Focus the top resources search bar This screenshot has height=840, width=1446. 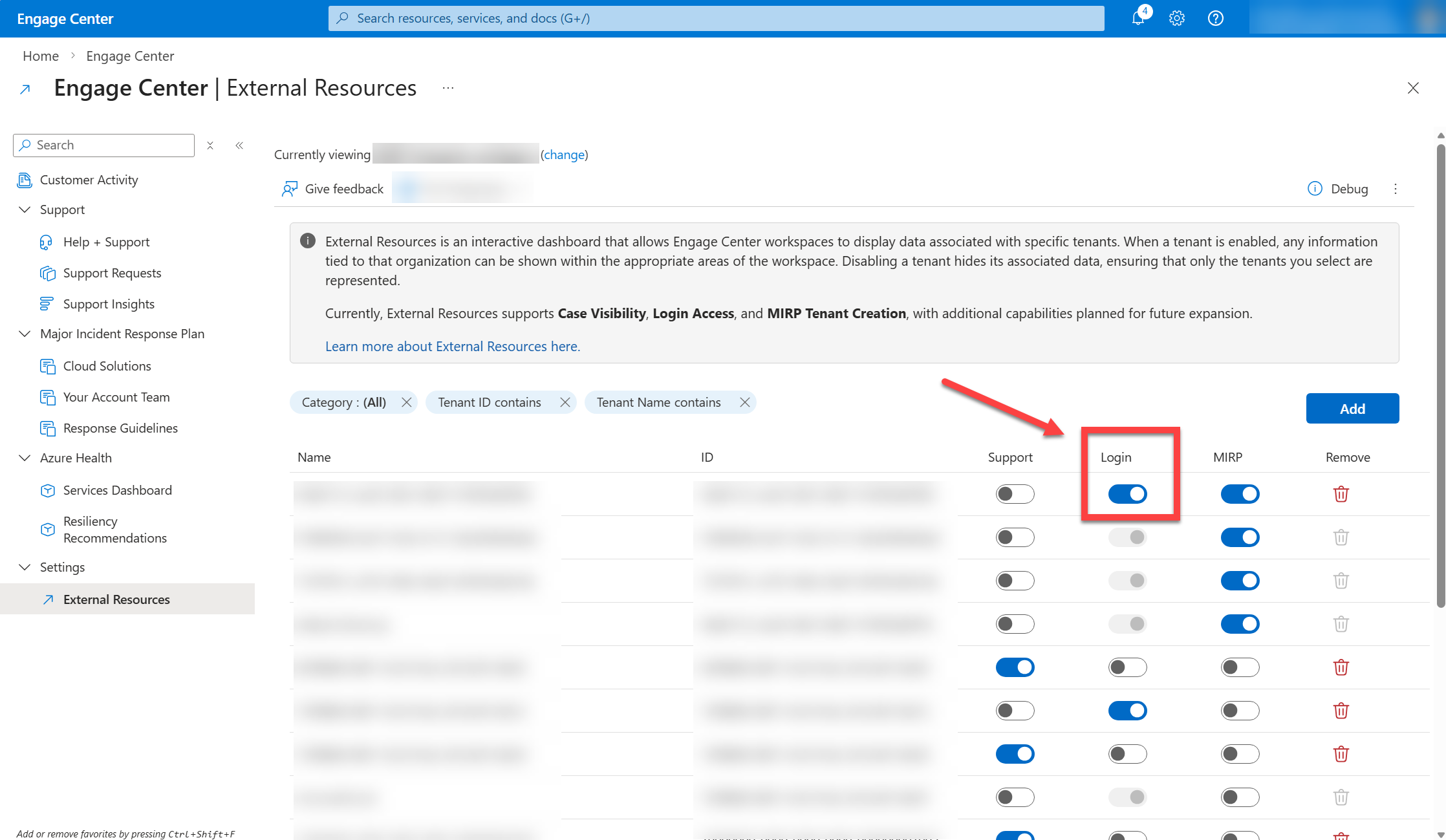(717, 18)
